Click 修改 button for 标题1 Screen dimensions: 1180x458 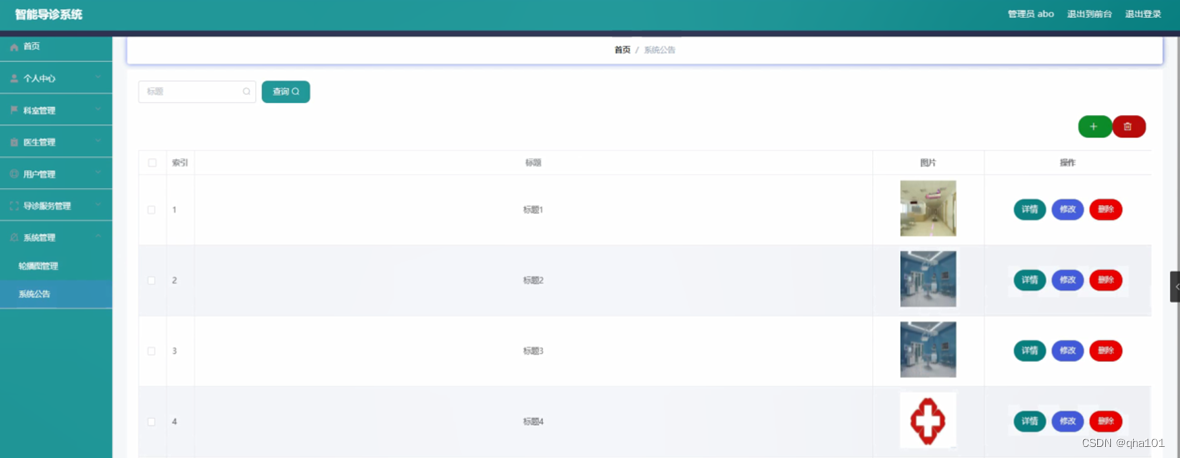click(1068, 210)
